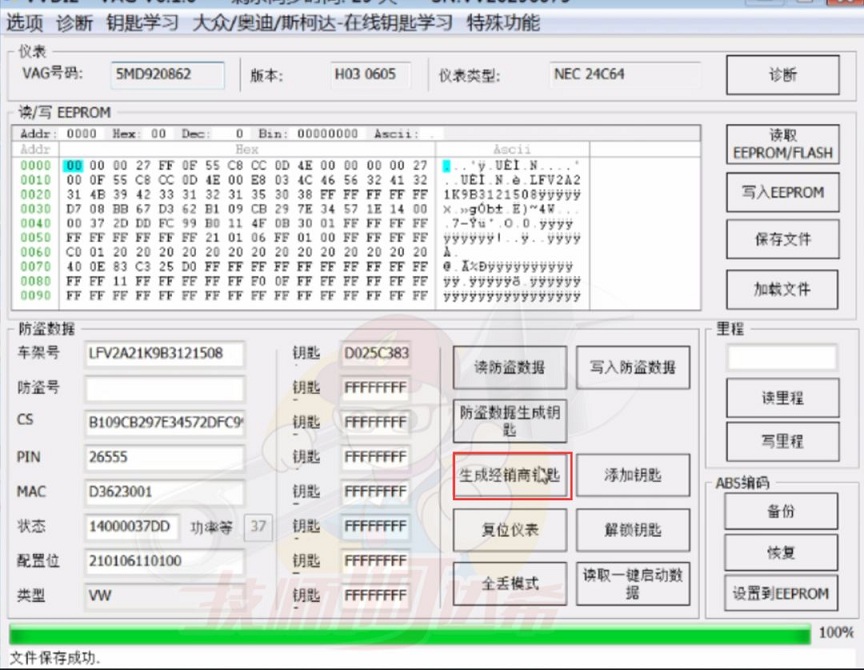Screen dimensions: 864x670
Task: Click the 添加钥匙 button
Action: coord(633,476)
